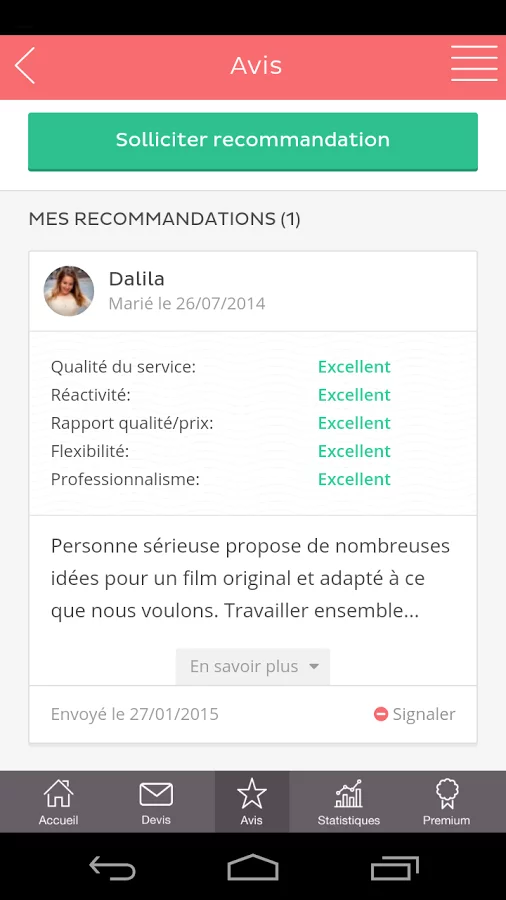
Task: Open the Statistiques chart tab
Action: (x=349, y=801)
